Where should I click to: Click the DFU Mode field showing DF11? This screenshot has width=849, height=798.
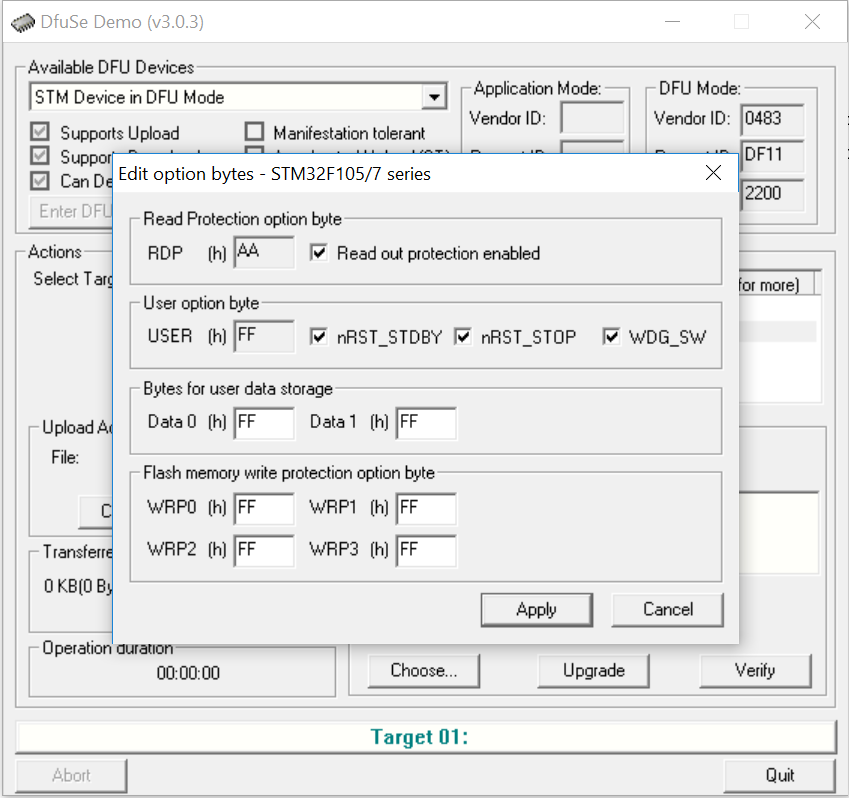(x=772, y=155)
